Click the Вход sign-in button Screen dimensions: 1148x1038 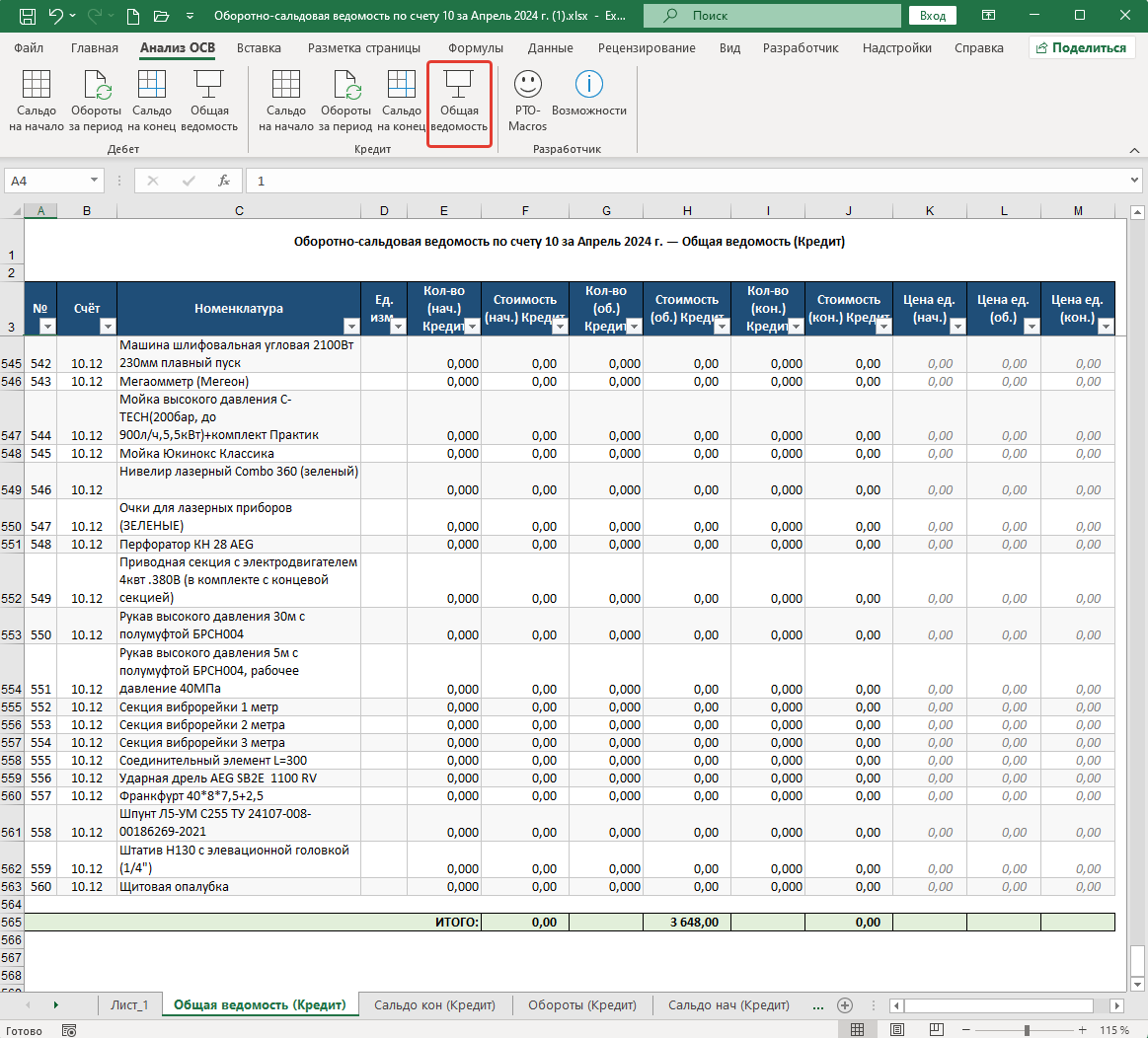click(932, 16)
